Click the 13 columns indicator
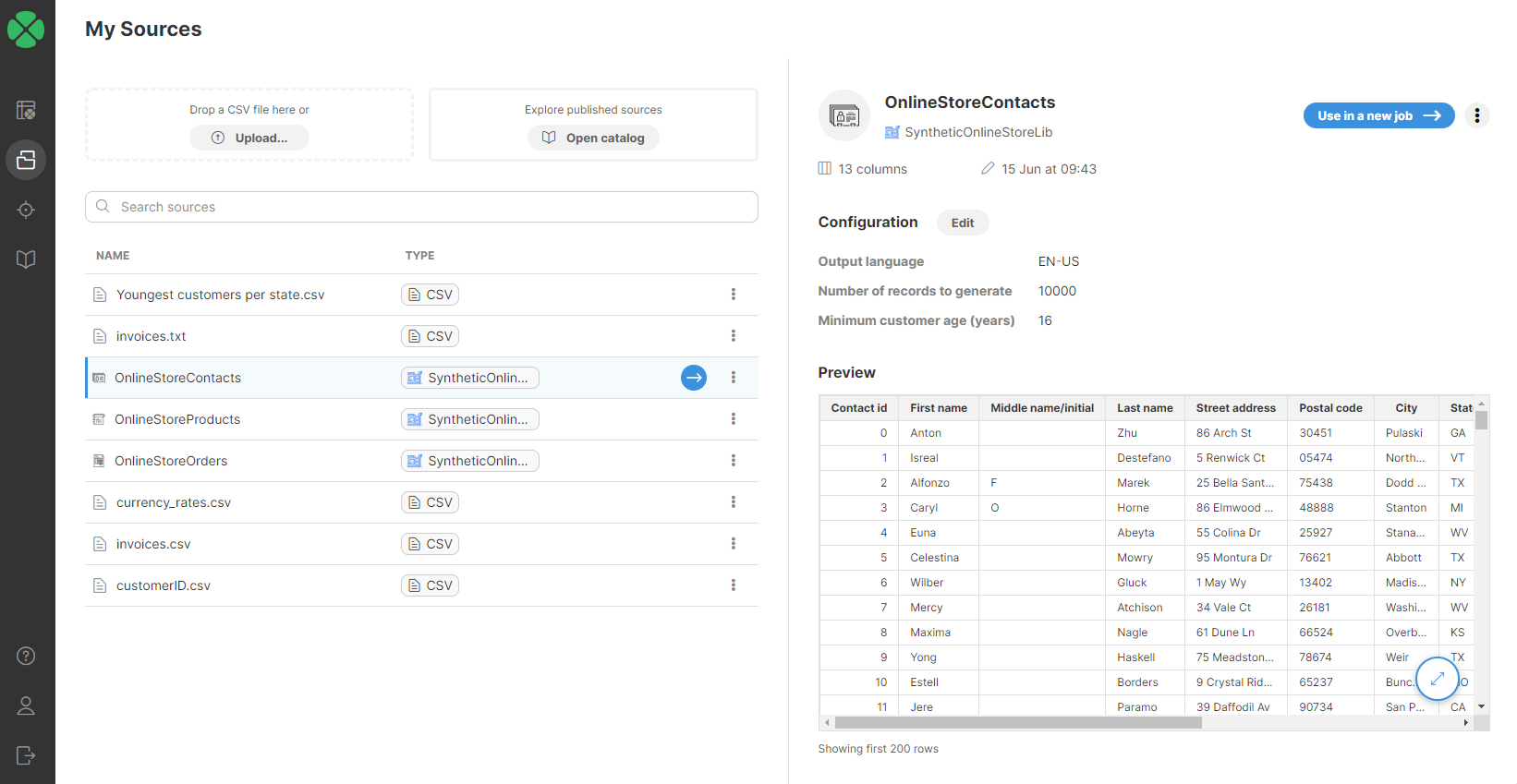 [x=863, y=169]
